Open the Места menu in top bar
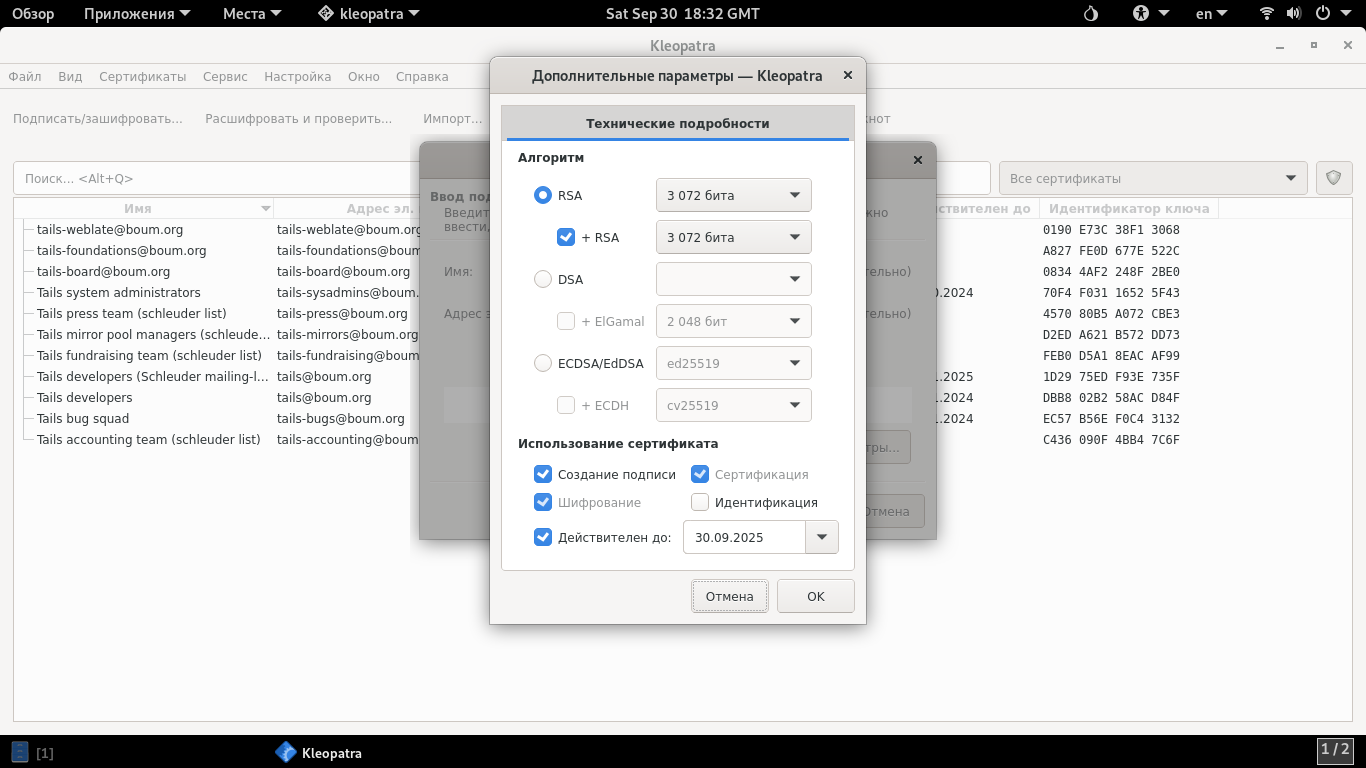The image size is (1366, 768). click(x=252, y=14)
